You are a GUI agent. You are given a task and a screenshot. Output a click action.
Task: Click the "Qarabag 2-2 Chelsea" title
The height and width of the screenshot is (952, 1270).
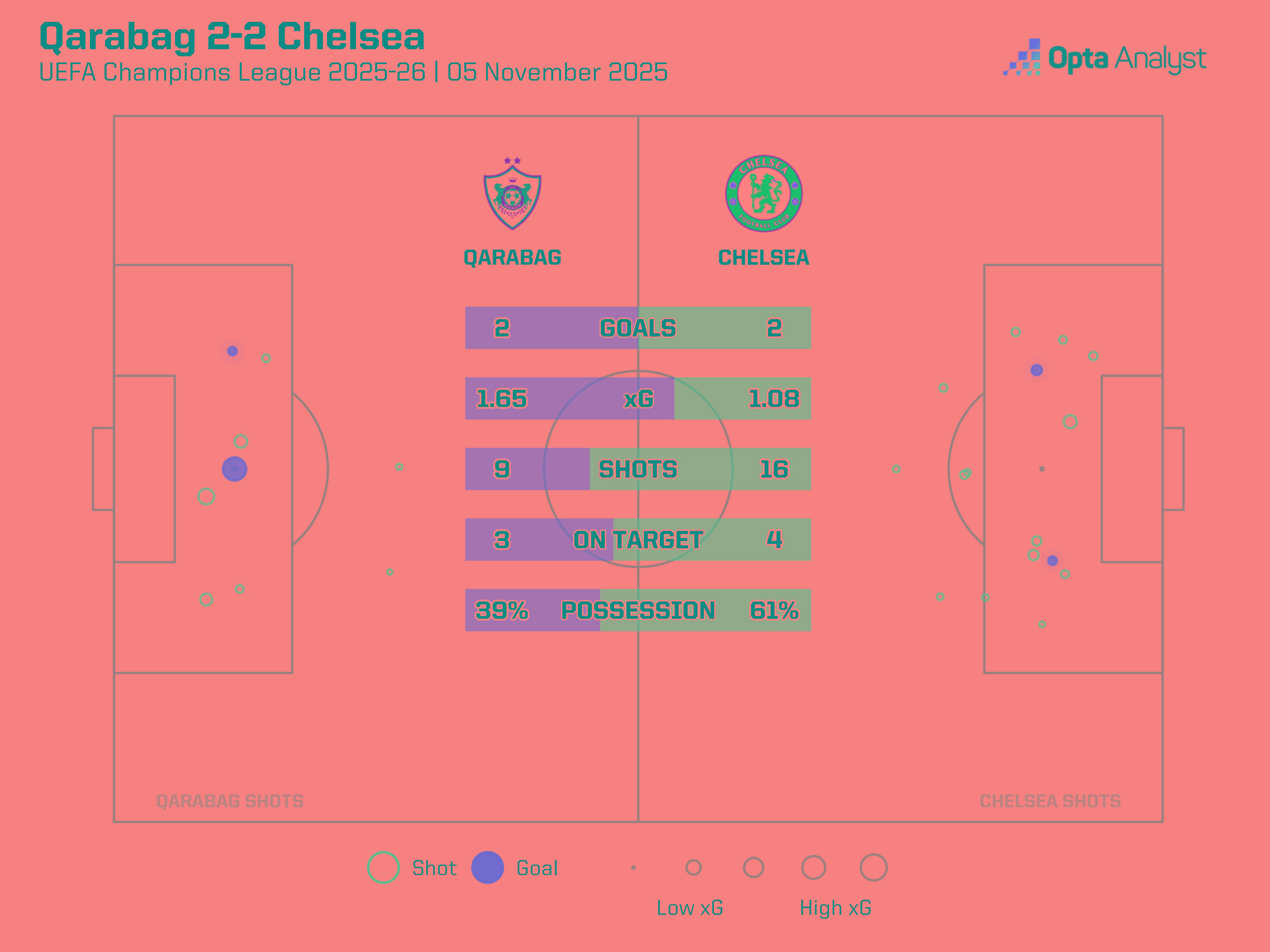coord(232,37)
